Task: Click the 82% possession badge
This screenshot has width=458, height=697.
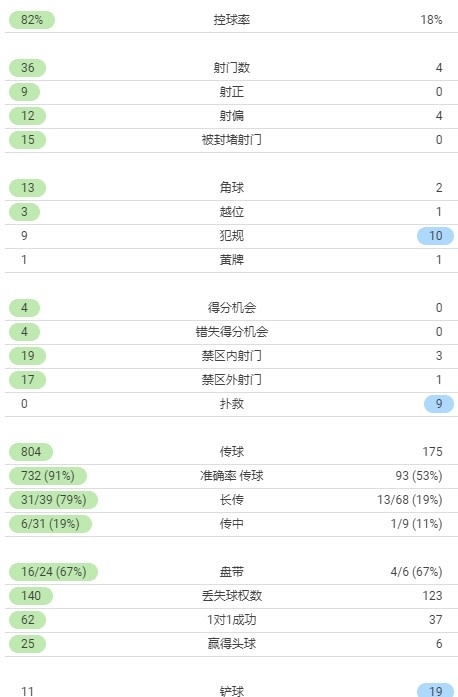Action: click(x=32, y=20)
